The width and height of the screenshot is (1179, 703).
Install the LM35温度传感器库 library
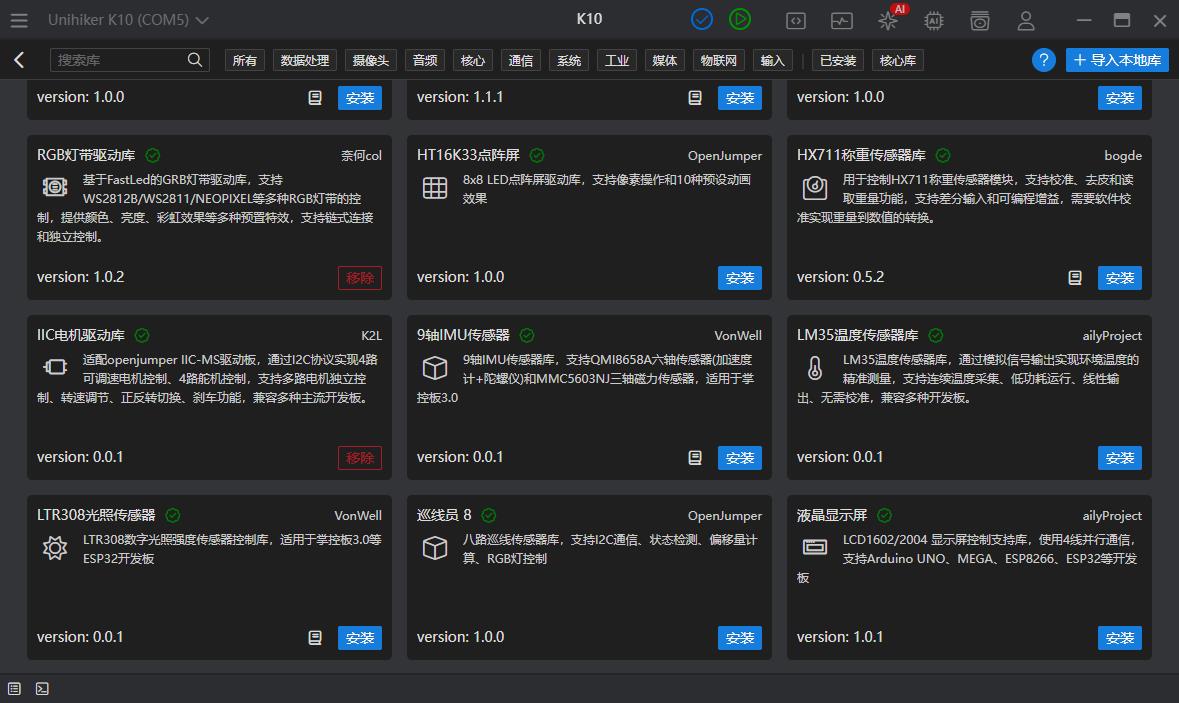pos(1120,457)
